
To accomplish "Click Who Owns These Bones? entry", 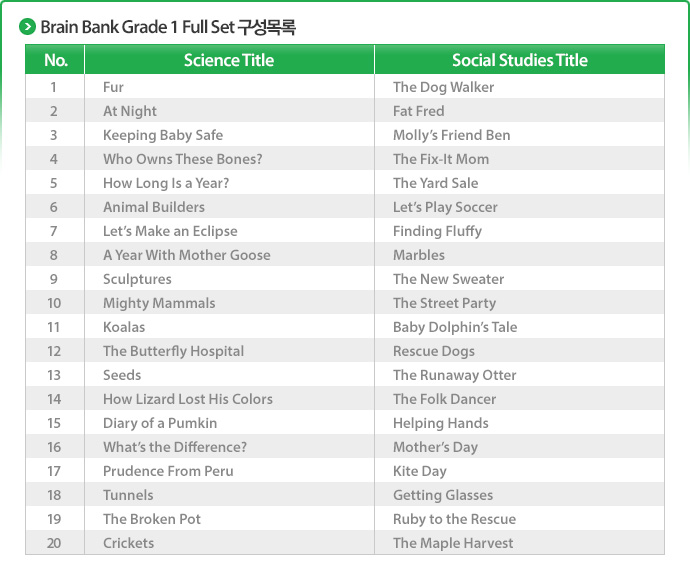I will (x=182, y=159).
